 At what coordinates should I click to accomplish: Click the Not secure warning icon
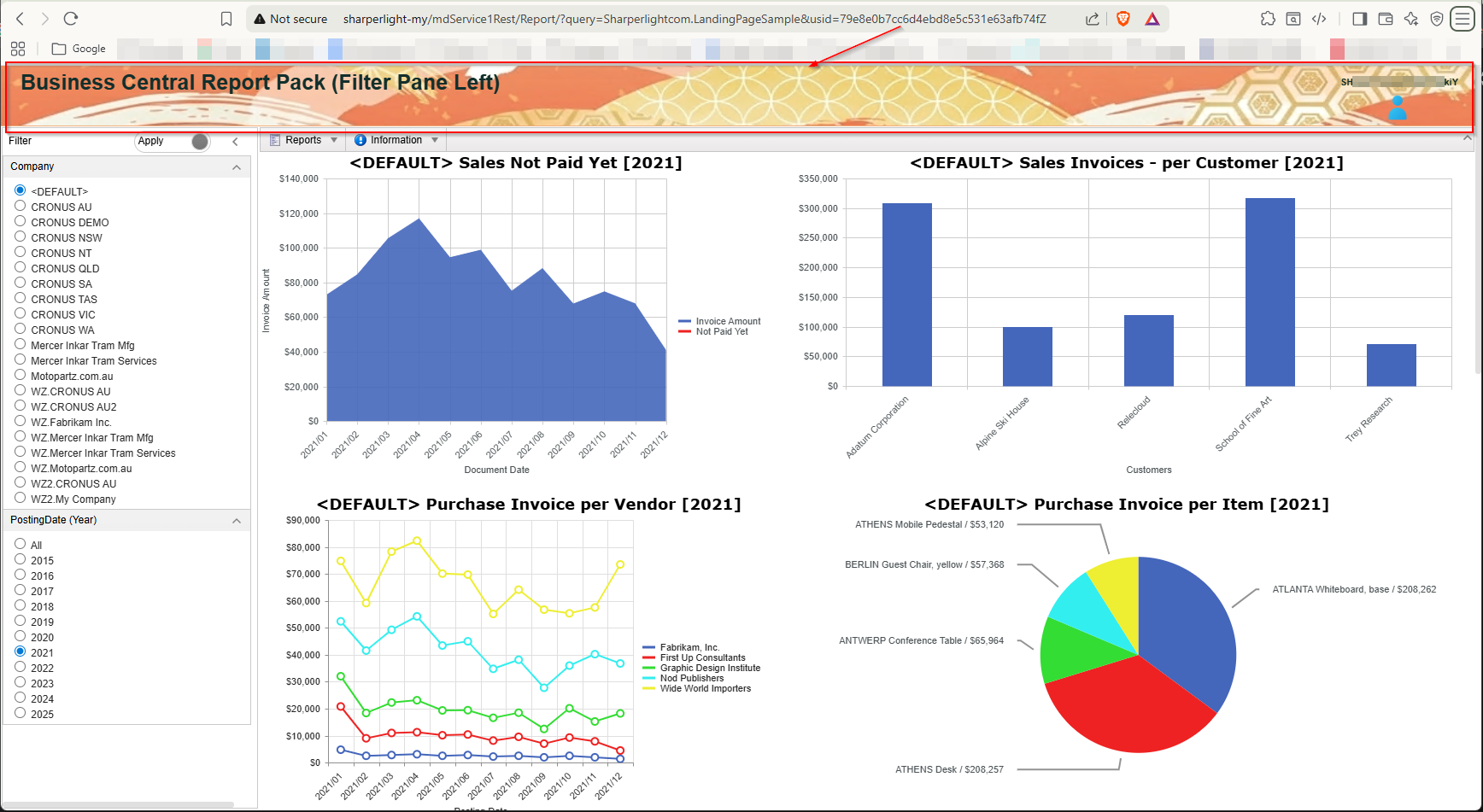260,19
